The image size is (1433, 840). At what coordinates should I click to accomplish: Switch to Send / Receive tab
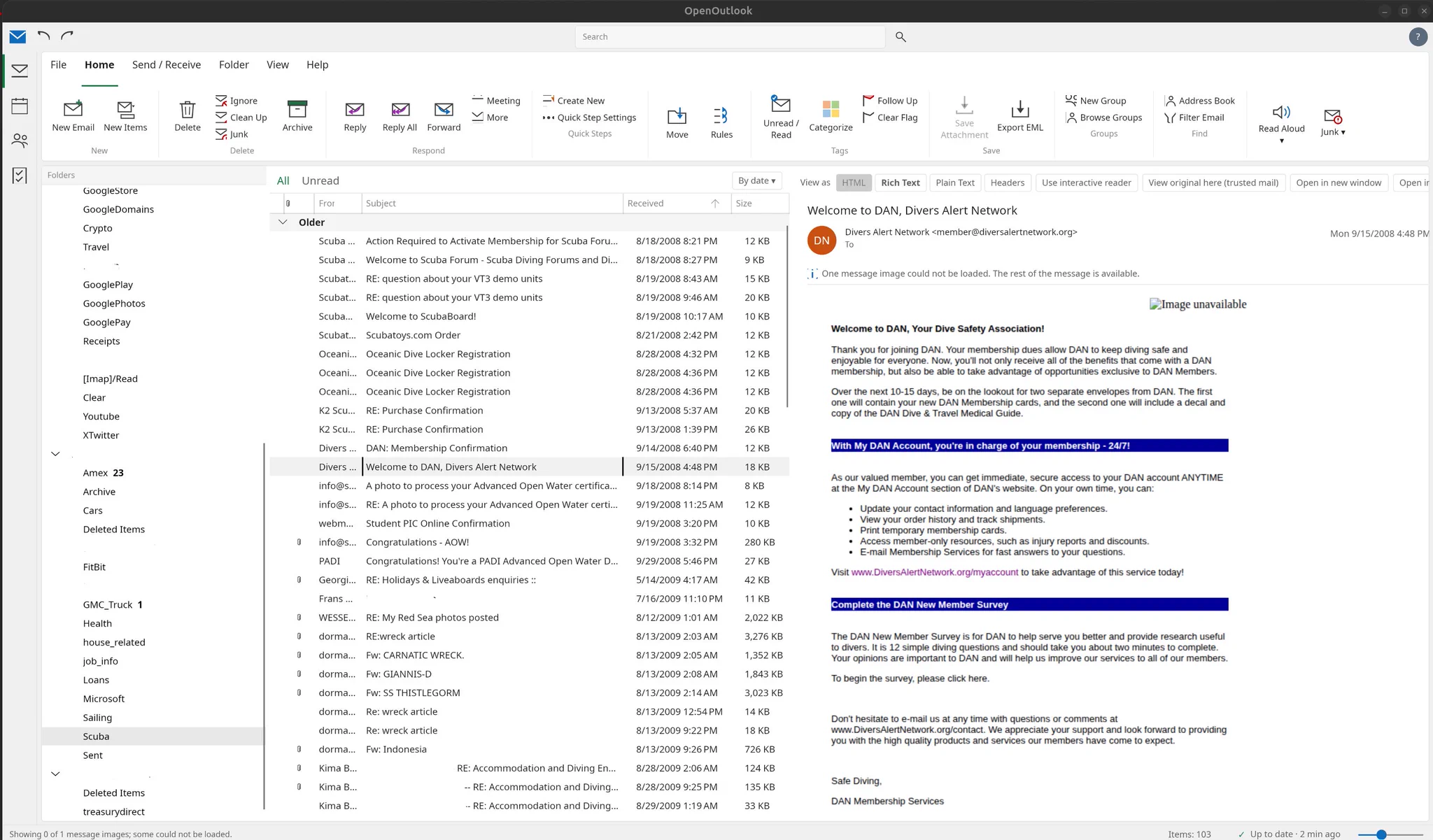tap(167, 64)
